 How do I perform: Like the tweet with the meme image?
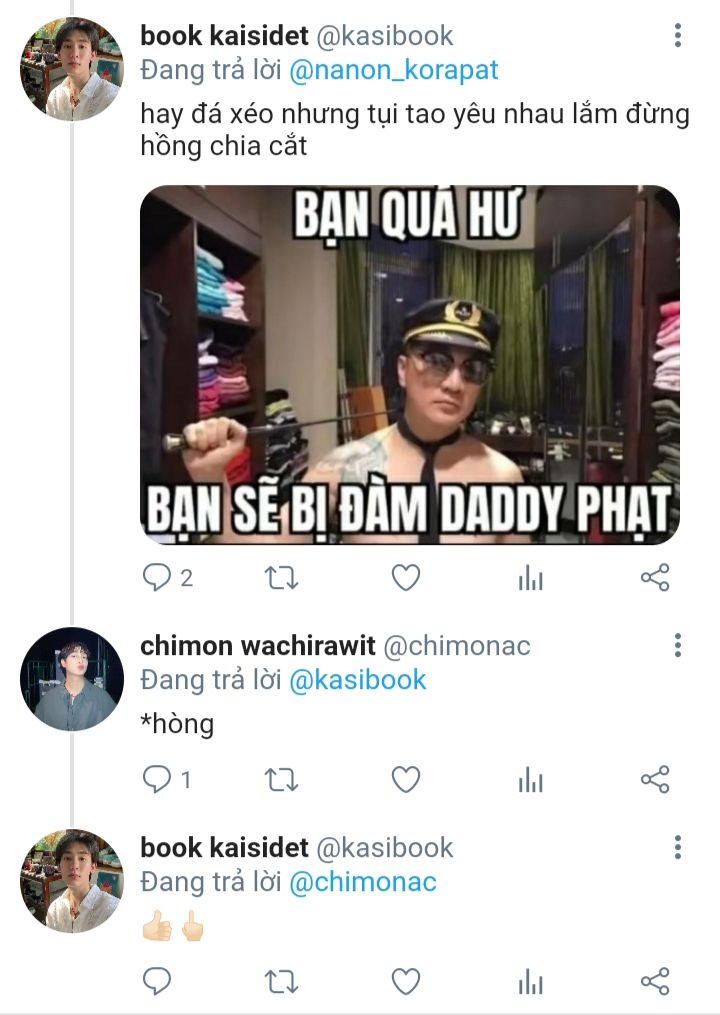tap(406, 577)
